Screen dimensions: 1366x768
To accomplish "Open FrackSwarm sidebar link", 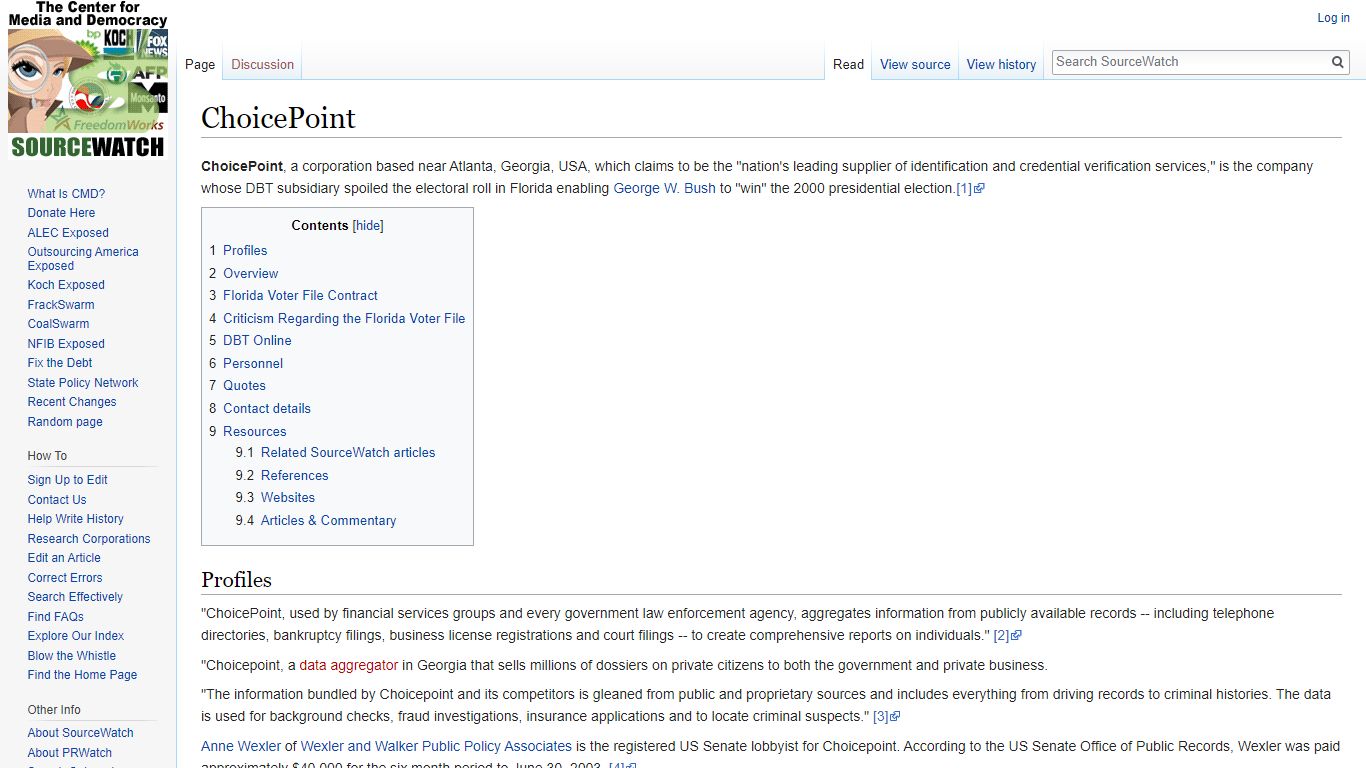I will 61,305.
